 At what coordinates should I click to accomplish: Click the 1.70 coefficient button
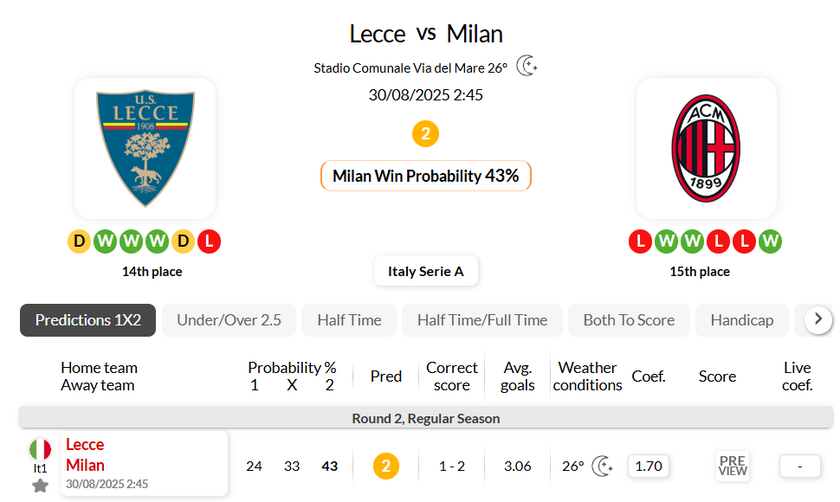tap(649, 465)
